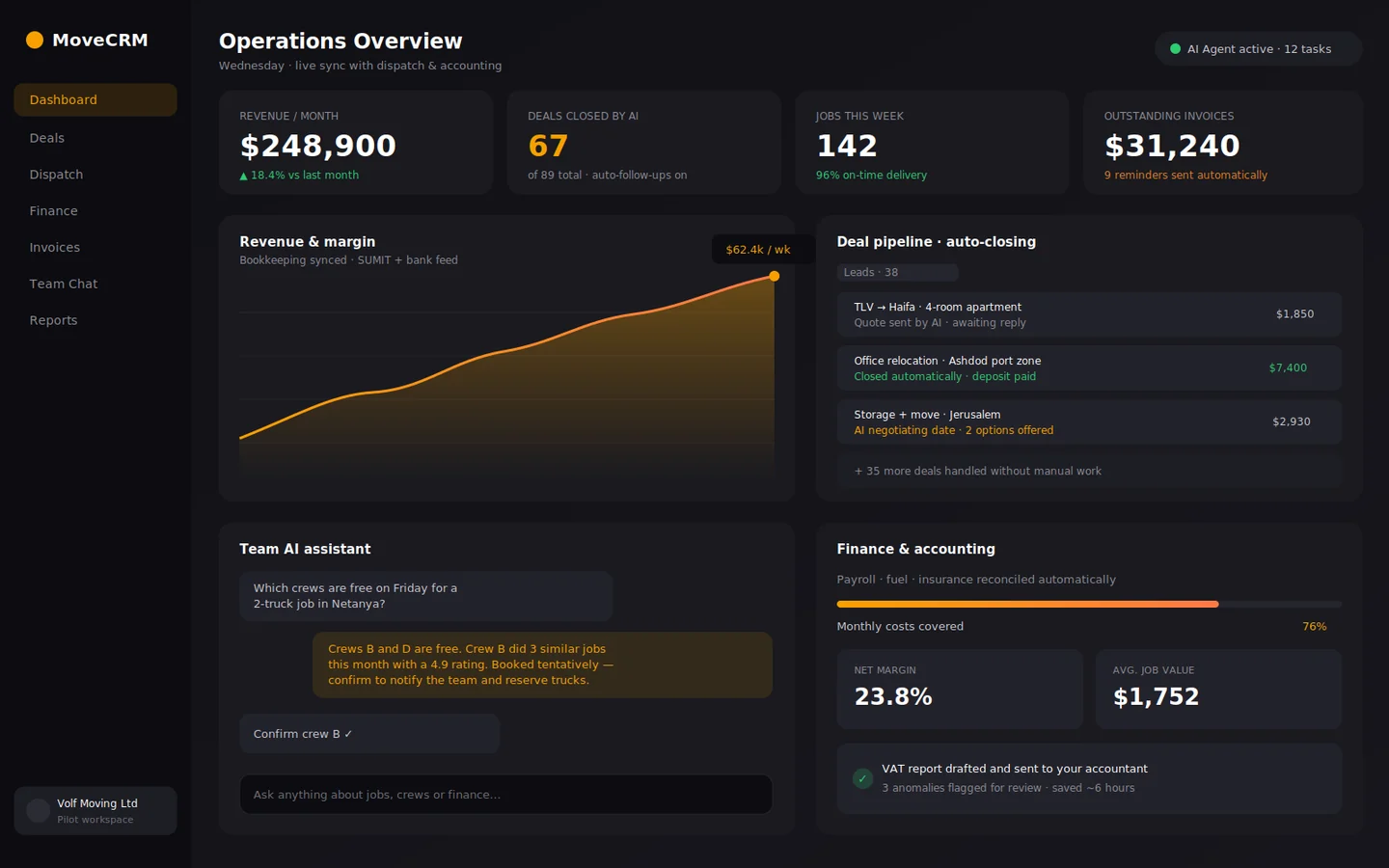Click the Net Margin 23.8% tile

click(960, 690)
